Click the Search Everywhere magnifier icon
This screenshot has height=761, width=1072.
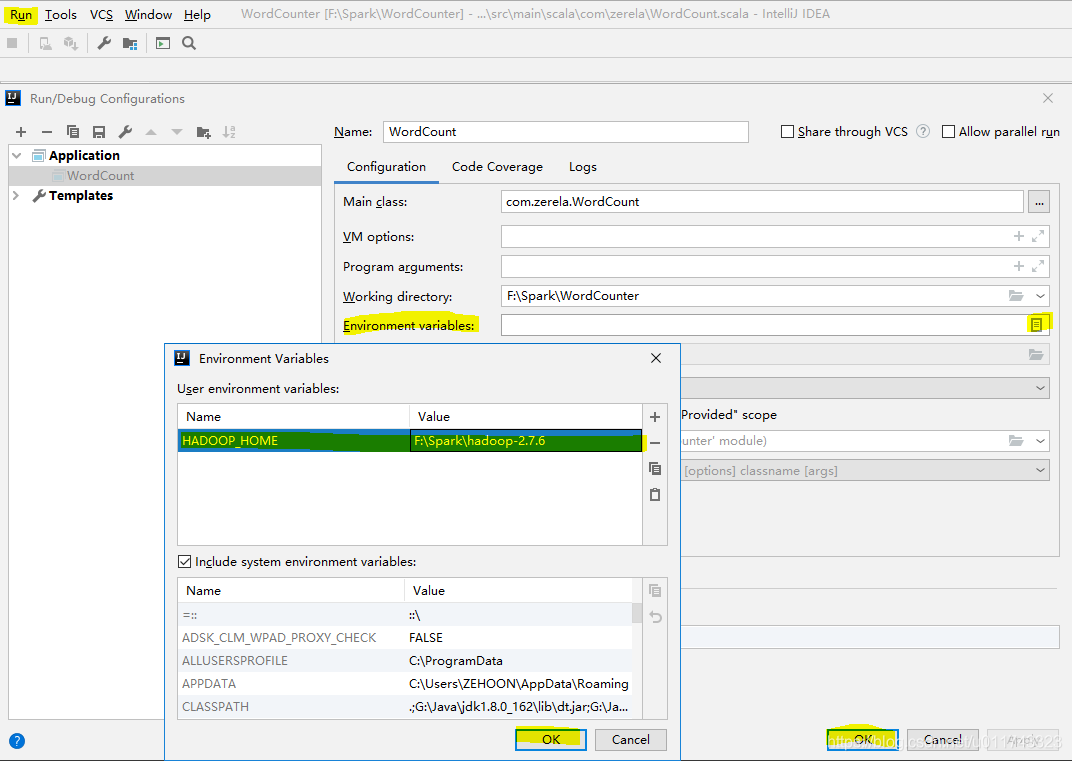tap(189, 43)
